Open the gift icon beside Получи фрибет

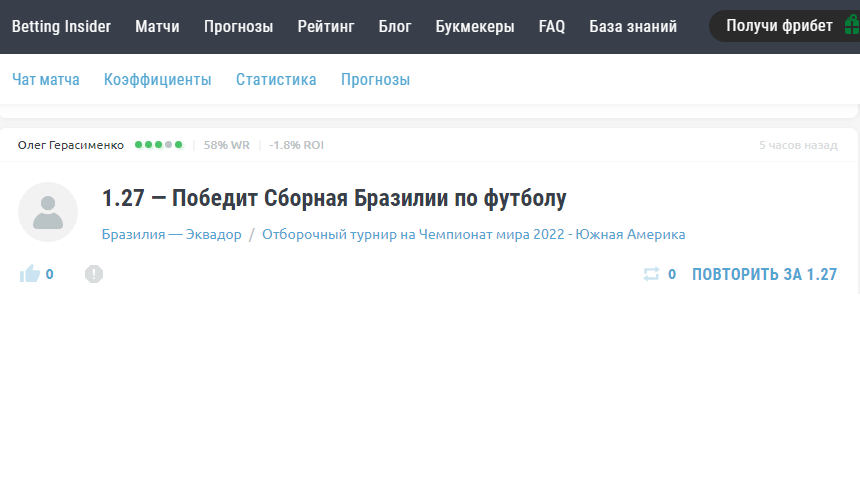click(852, 25)
